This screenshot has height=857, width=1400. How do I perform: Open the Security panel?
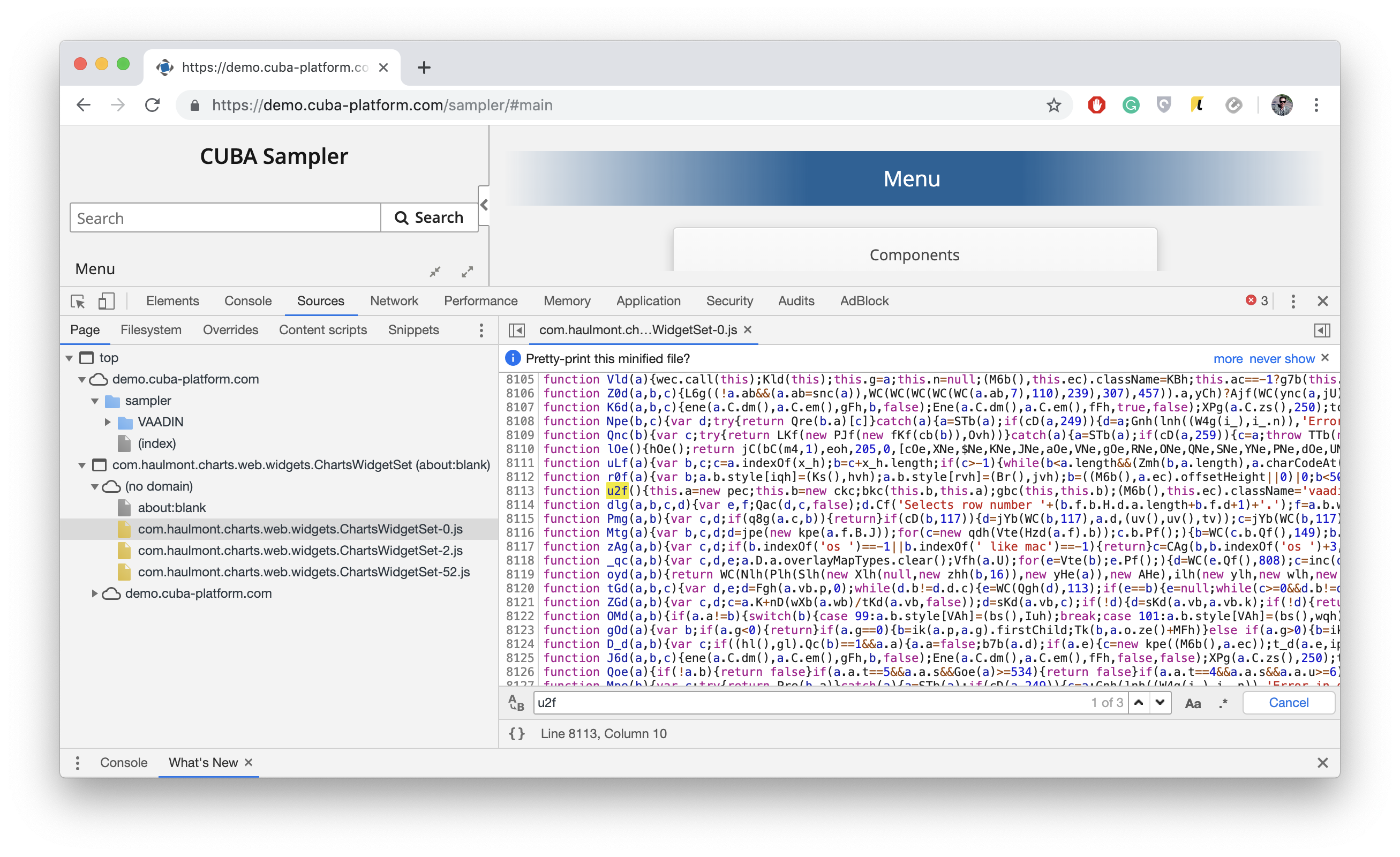click(729, 301)
